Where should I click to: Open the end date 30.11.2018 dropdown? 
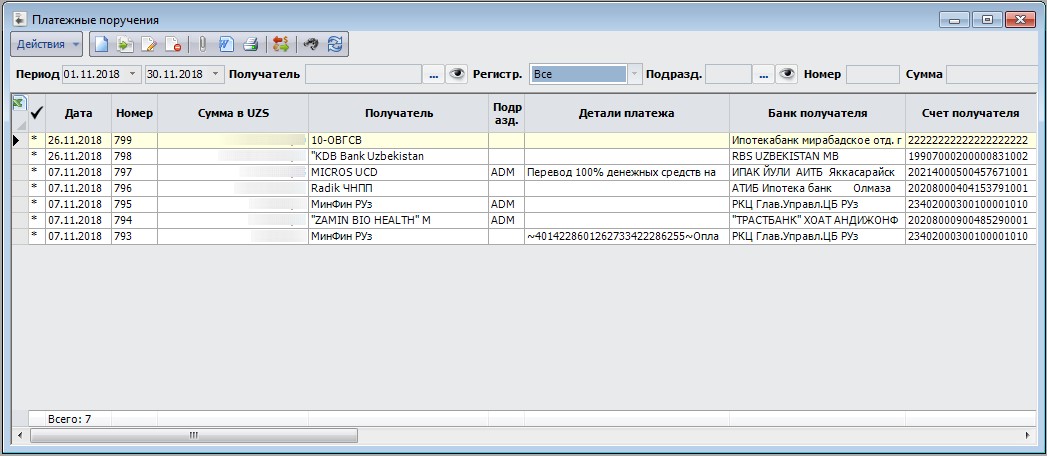coord(216,74)
